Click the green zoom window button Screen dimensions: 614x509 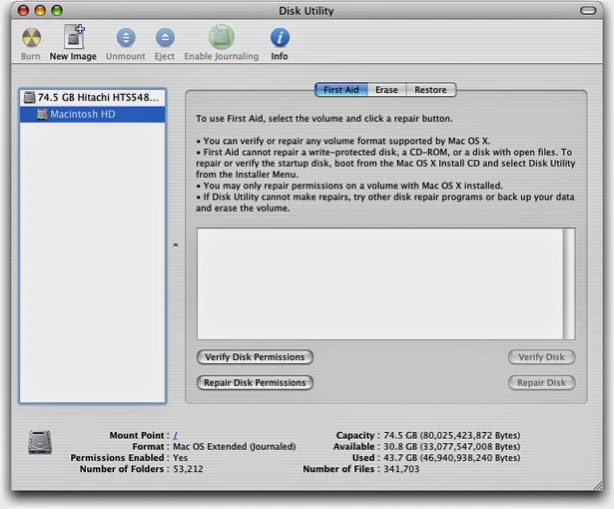point(57,11)
